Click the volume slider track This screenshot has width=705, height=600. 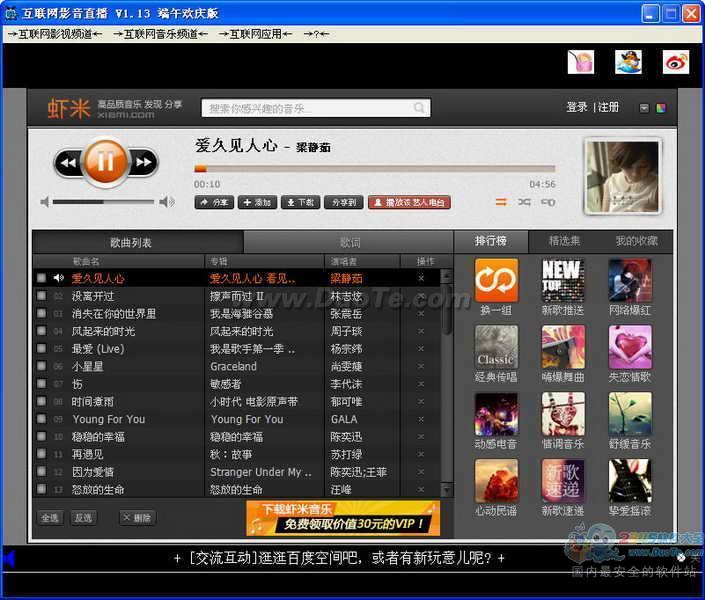click(x=103, y=202)
